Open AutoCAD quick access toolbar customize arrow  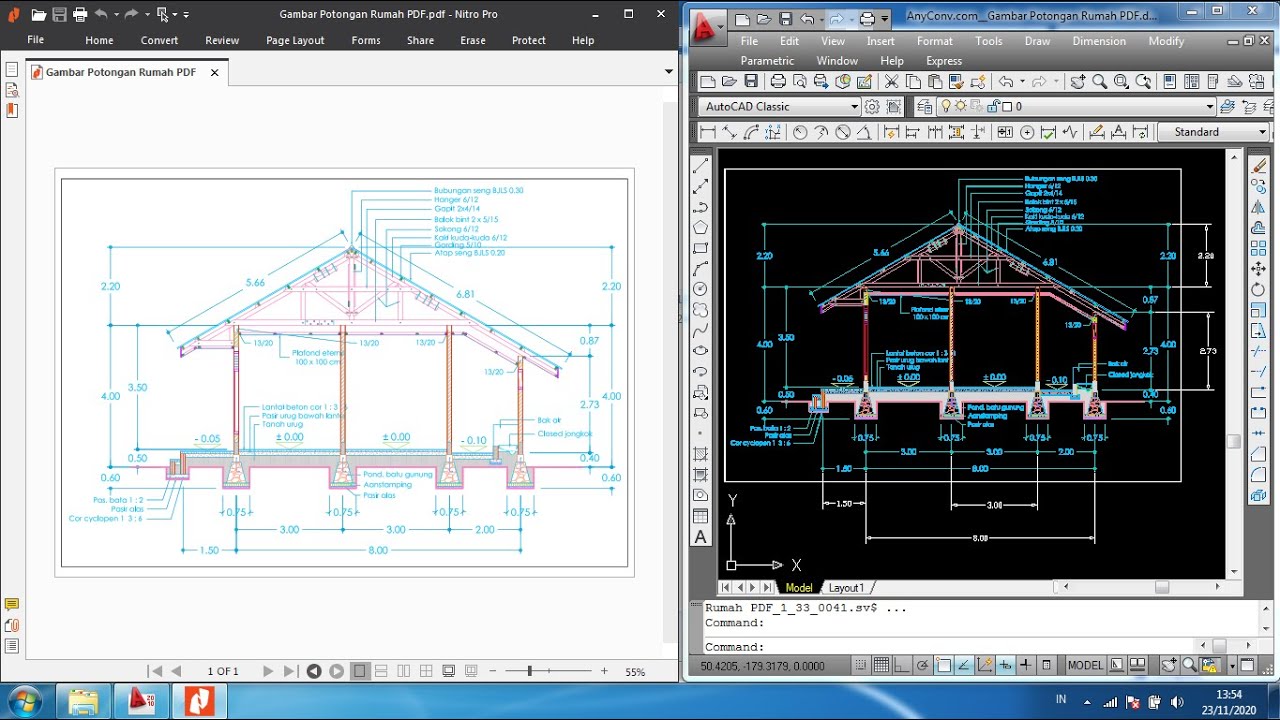(x=885, y=18)
